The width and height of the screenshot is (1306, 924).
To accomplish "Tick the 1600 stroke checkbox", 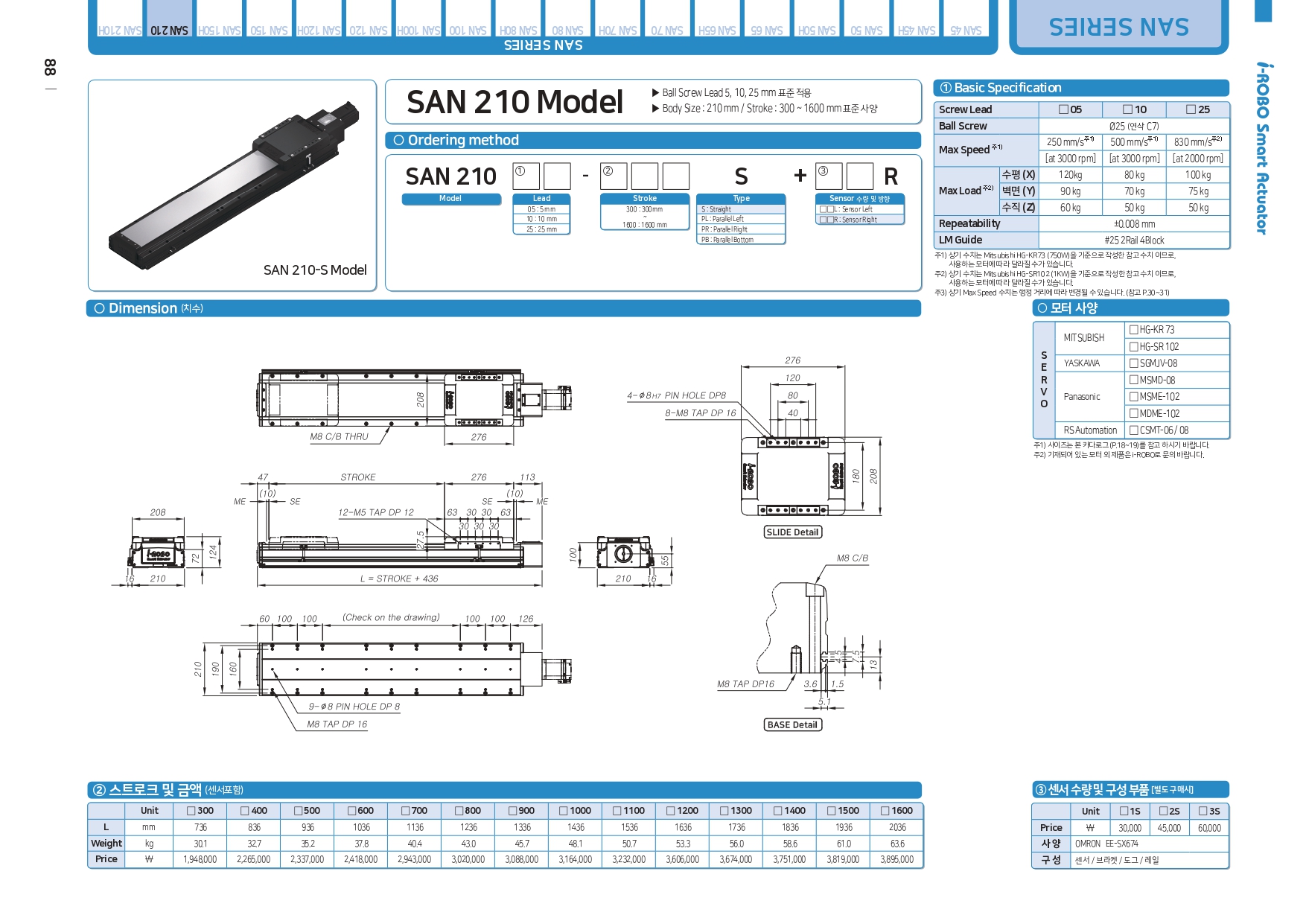I will (x=885, y=811).
